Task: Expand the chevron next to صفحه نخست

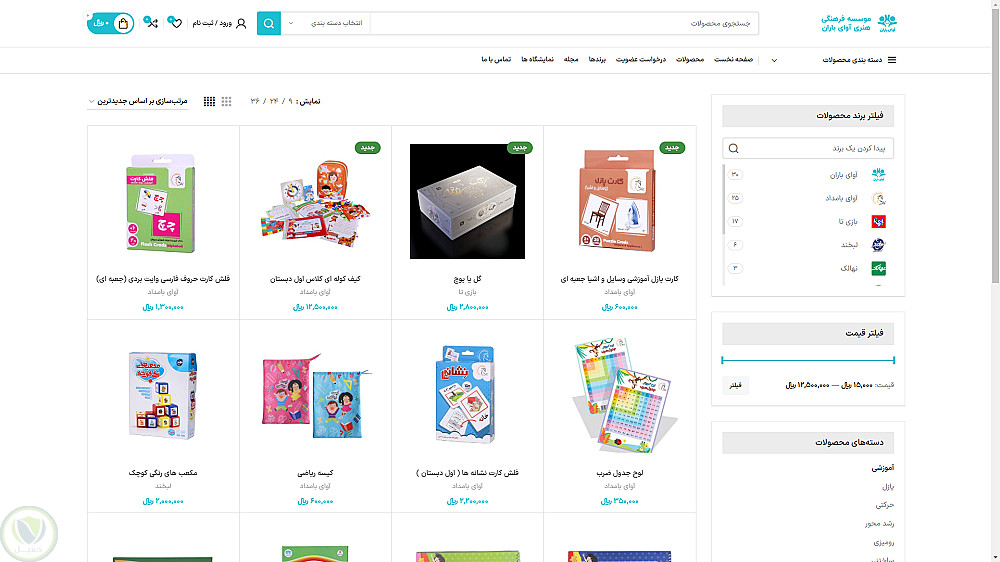Action: tap(774, 61)
